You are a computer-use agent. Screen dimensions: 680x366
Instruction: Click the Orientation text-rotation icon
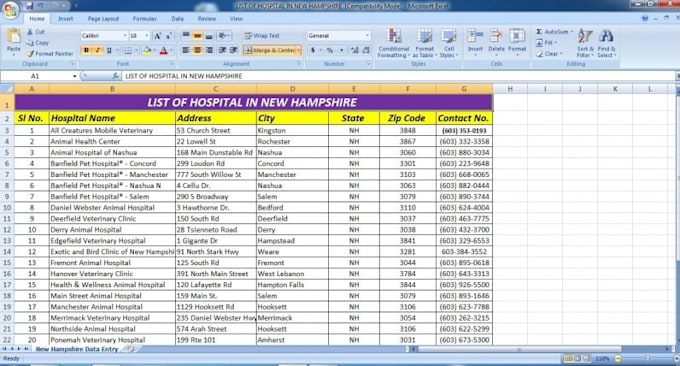pos(222,36)
